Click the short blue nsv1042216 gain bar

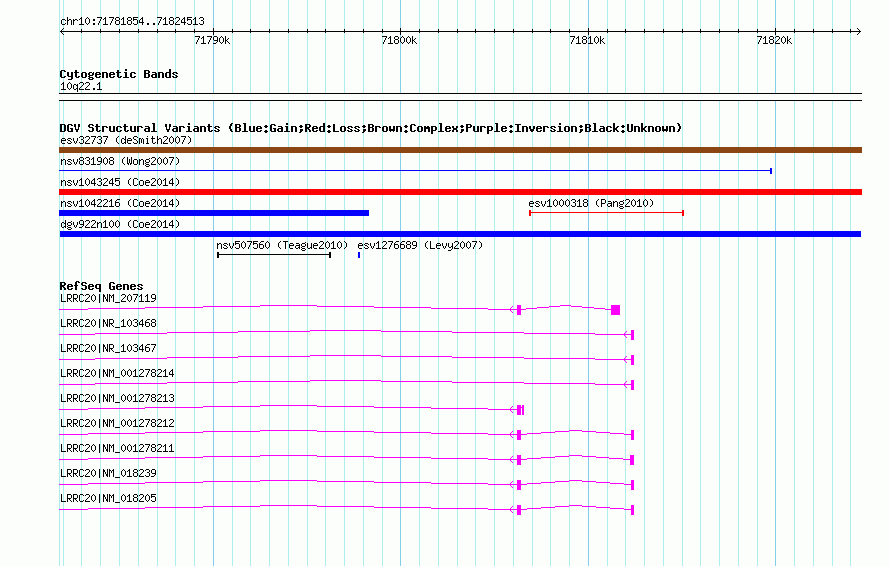point(214,213)
